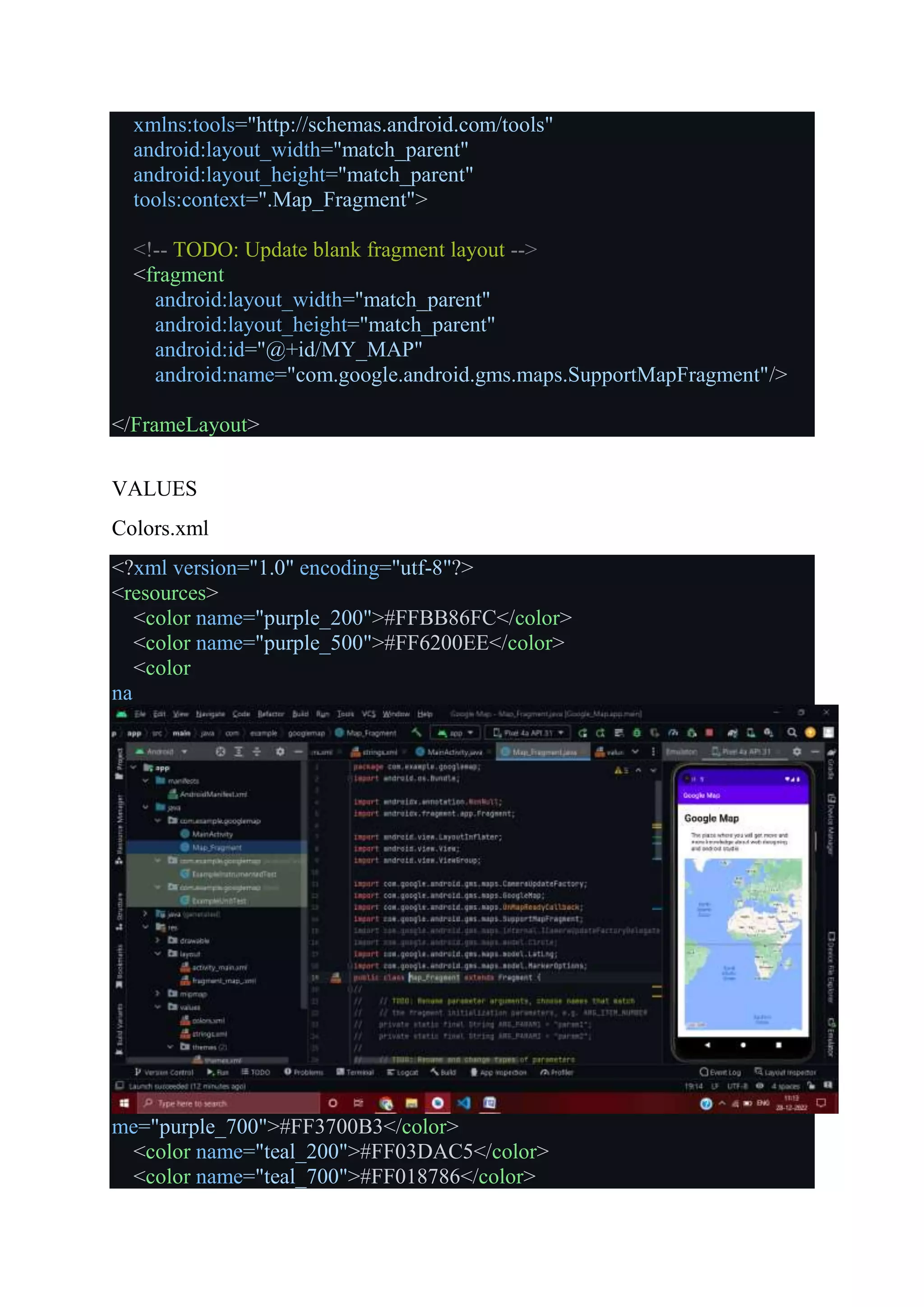The width and height of the screenshot is (924, 1307).
Task: Click the UTF-8 encoding in status bar
Action: tap(737, 1086)
